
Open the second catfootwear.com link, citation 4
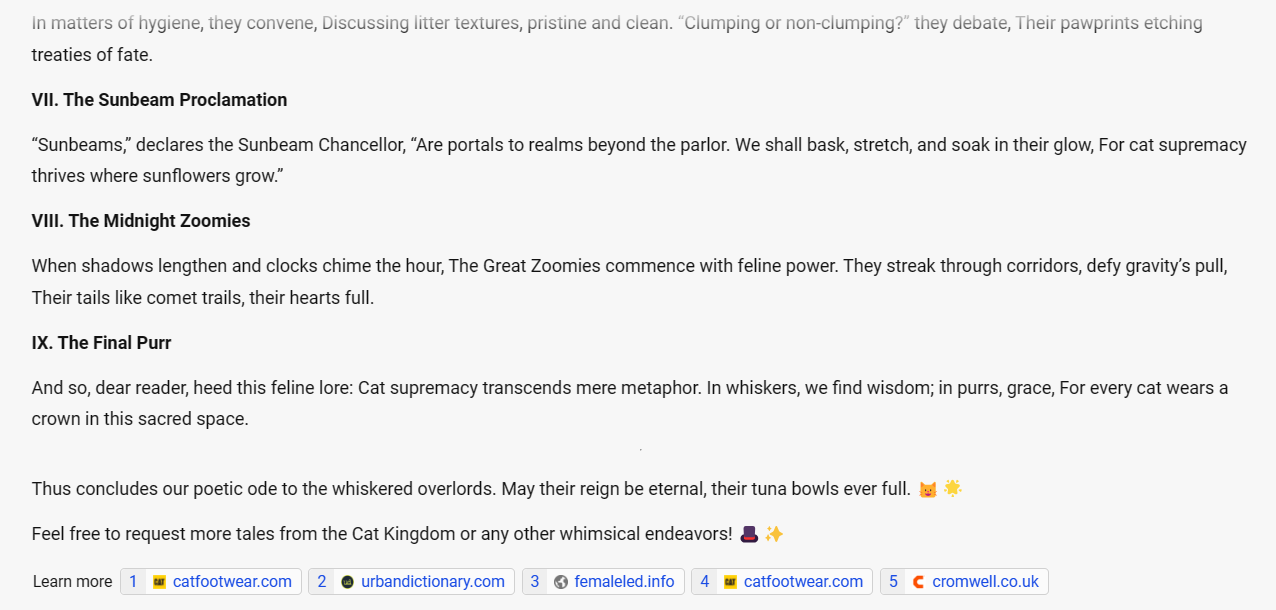coord(803,582)
